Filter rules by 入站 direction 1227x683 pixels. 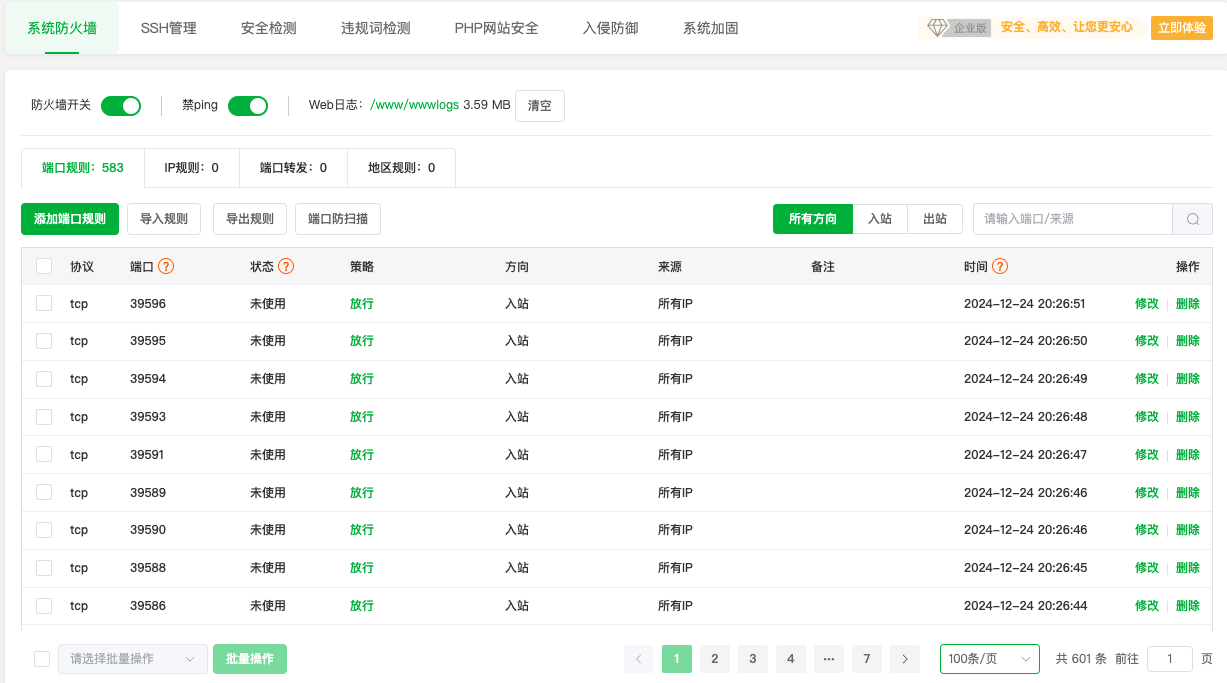click(880, 219)
